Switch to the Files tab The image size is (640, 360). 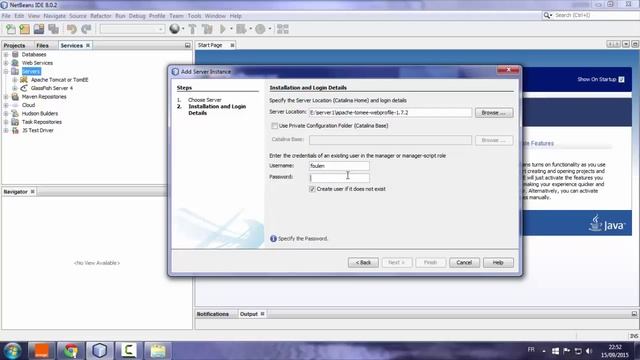(x=42, y=45)
